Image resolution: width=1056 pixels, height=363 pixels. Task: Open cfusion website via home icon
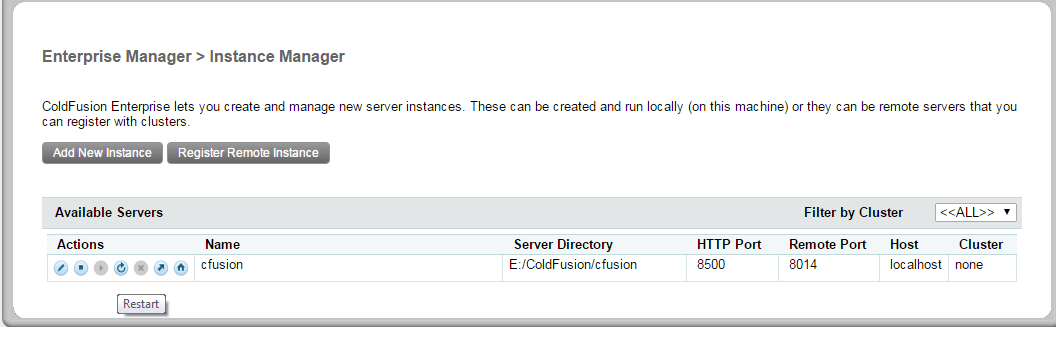180,268
